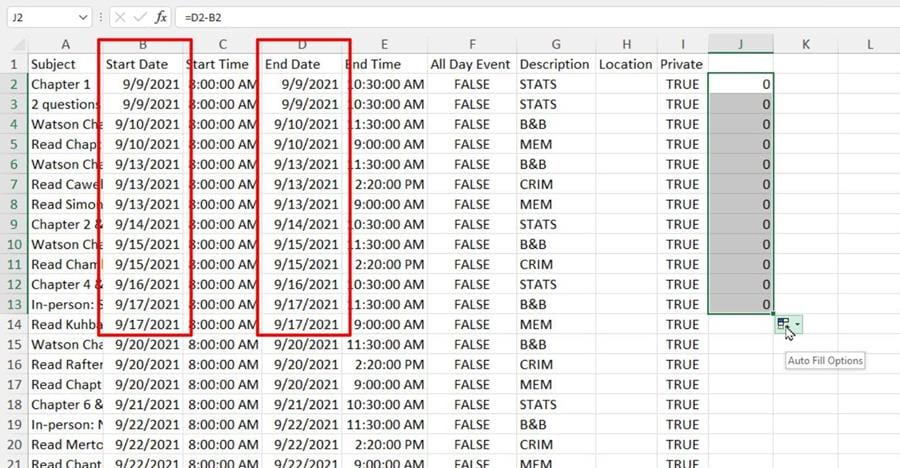Select row 7 header

point(14,184)
